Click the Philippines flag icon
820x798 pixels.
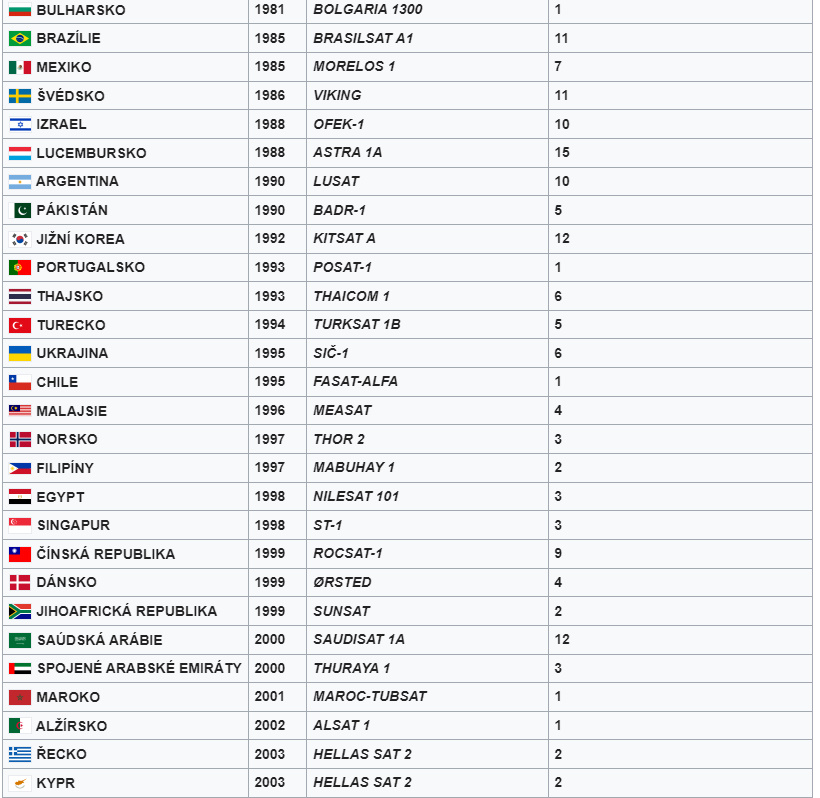(x=20, y=468)
